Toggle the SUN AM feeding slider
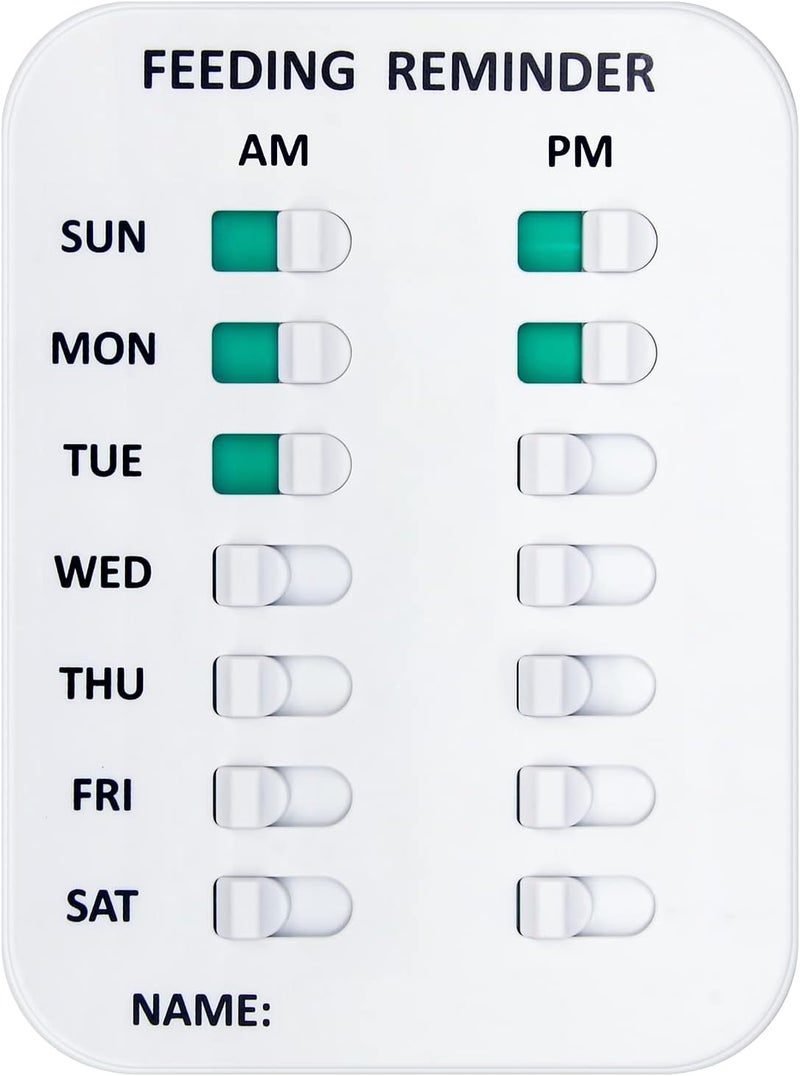The height and width of the screenshot is (1076, 800). click(x=282, y=242)
